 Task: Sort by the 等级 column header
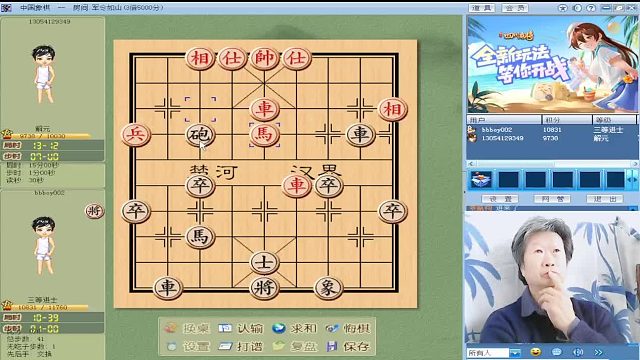pos(614,120)
